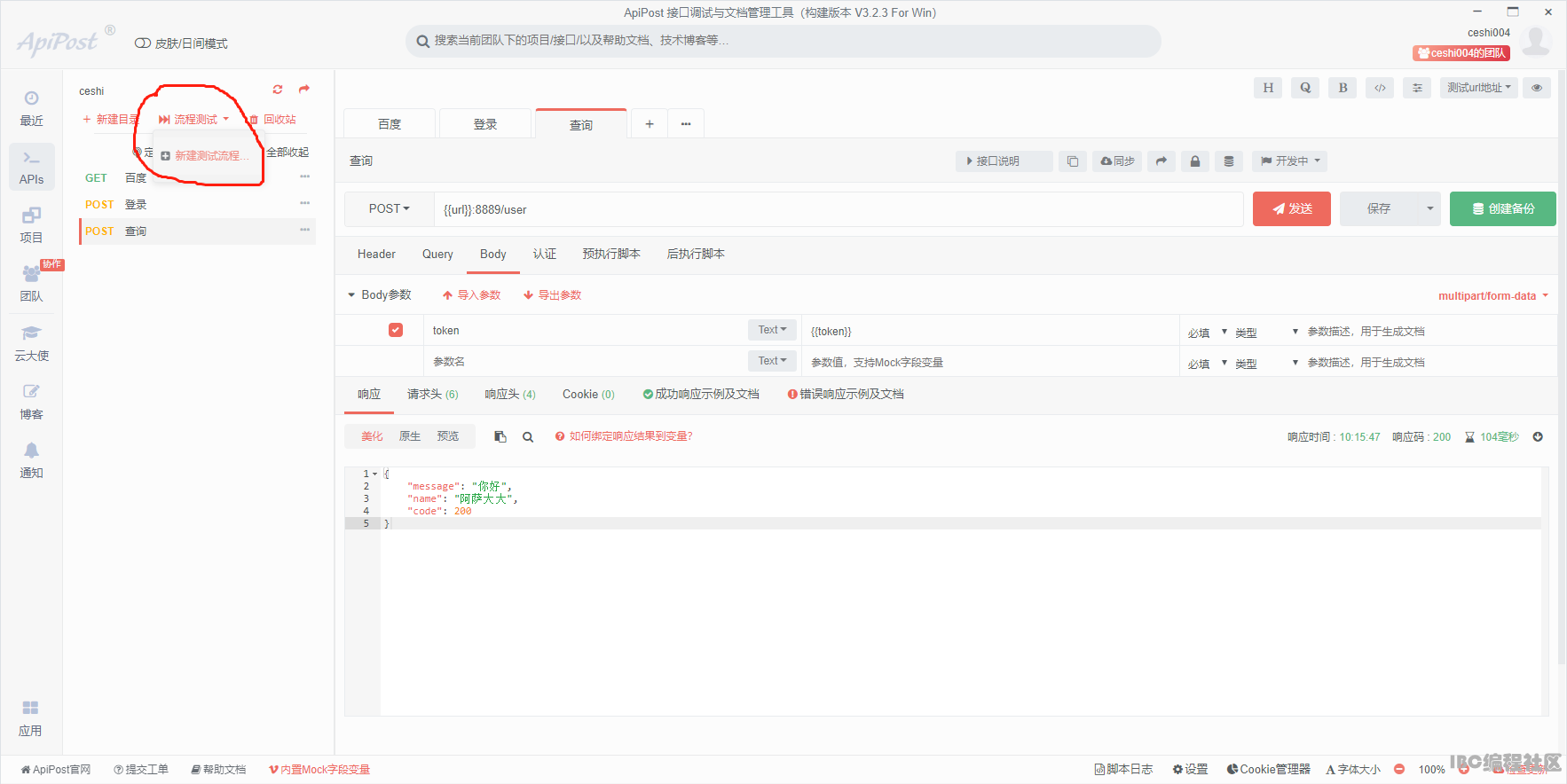Viewport: 1567px width, 784px height.
Task: Open the 流程测试 dropdown menu
Action: [193, 119]
